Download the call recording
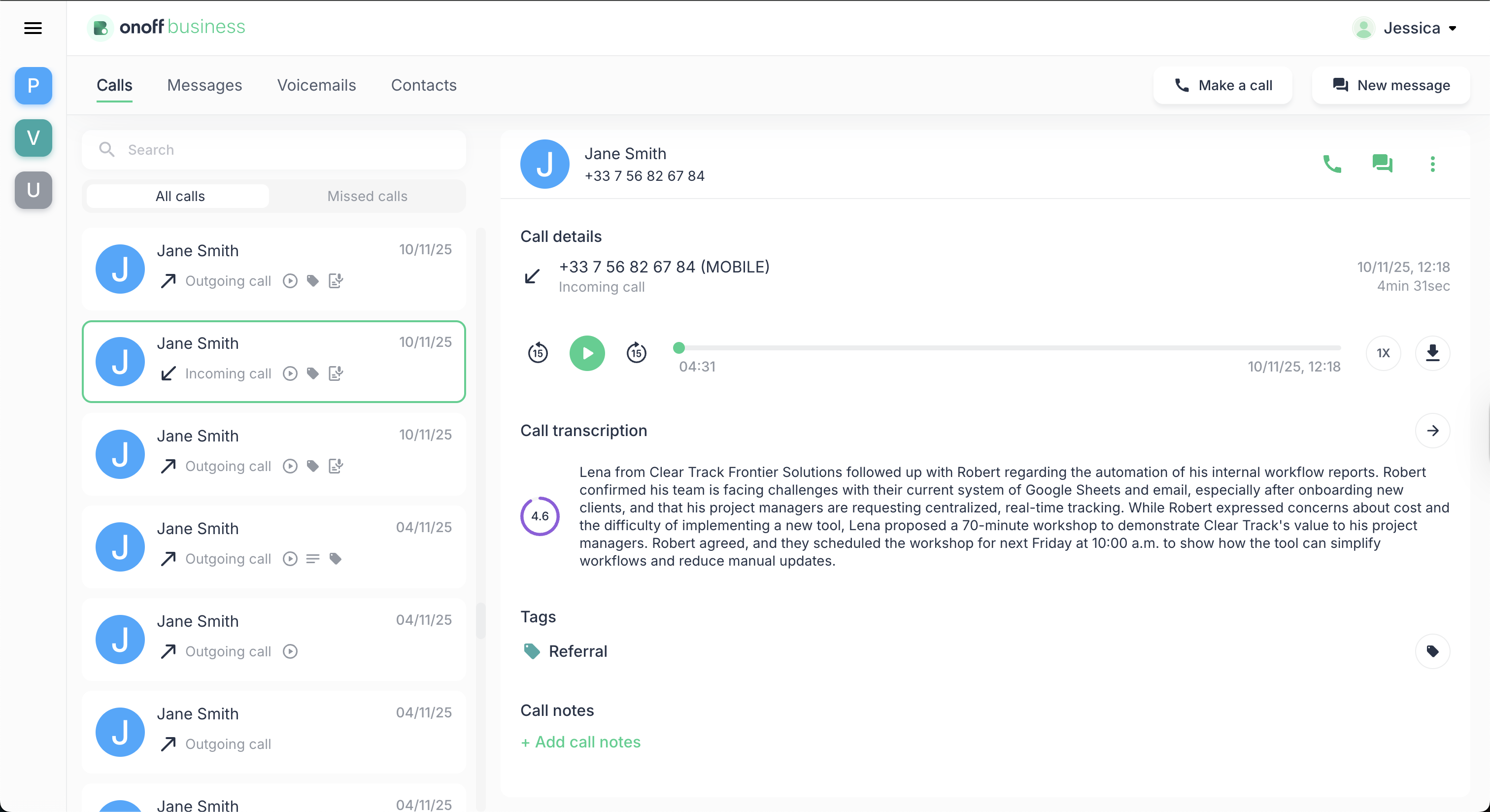Screen dimensions: 1490x812 coord(1433,353)
